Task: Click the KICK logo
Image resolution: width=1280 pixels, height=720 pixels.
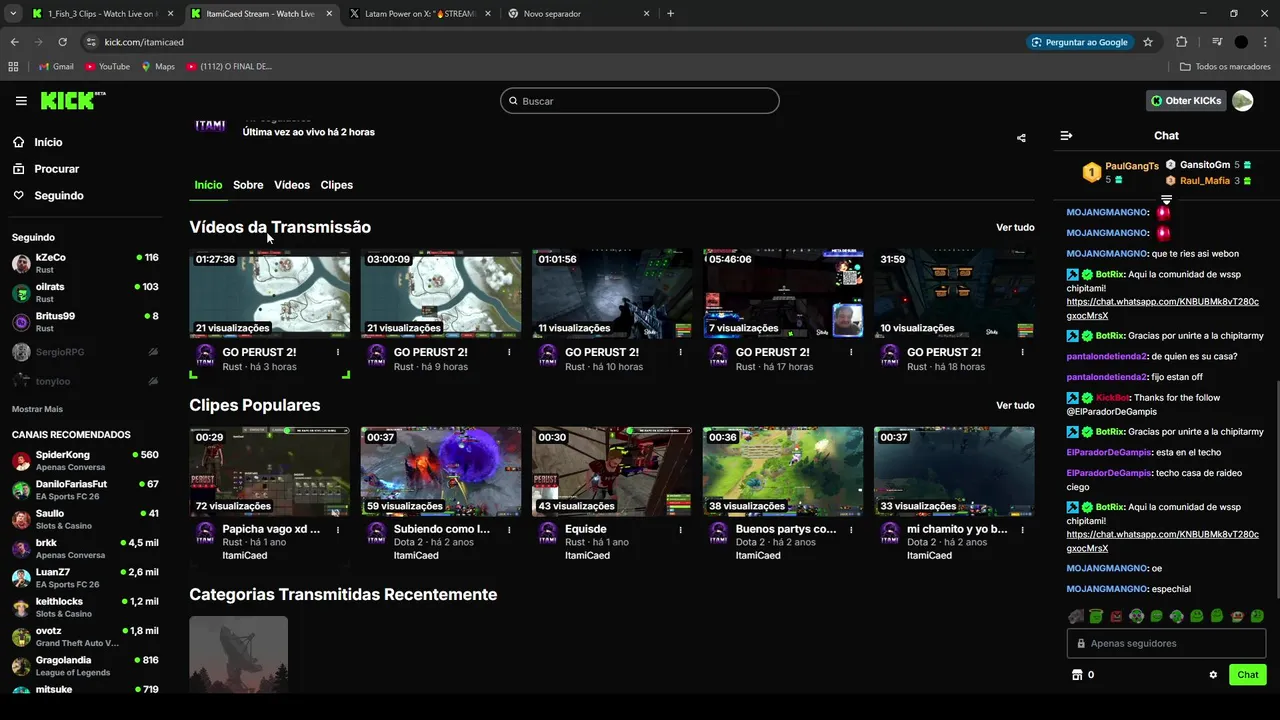Action: pos(72,100)
